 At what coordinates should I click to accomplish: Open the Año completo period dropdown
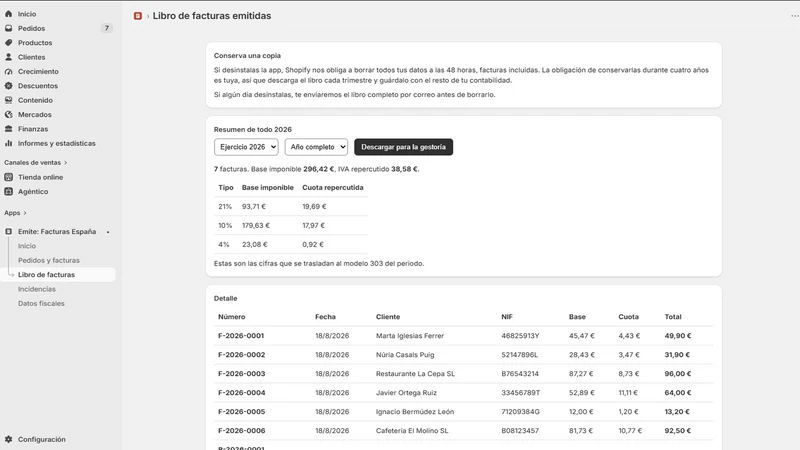[x=316, y=147]
